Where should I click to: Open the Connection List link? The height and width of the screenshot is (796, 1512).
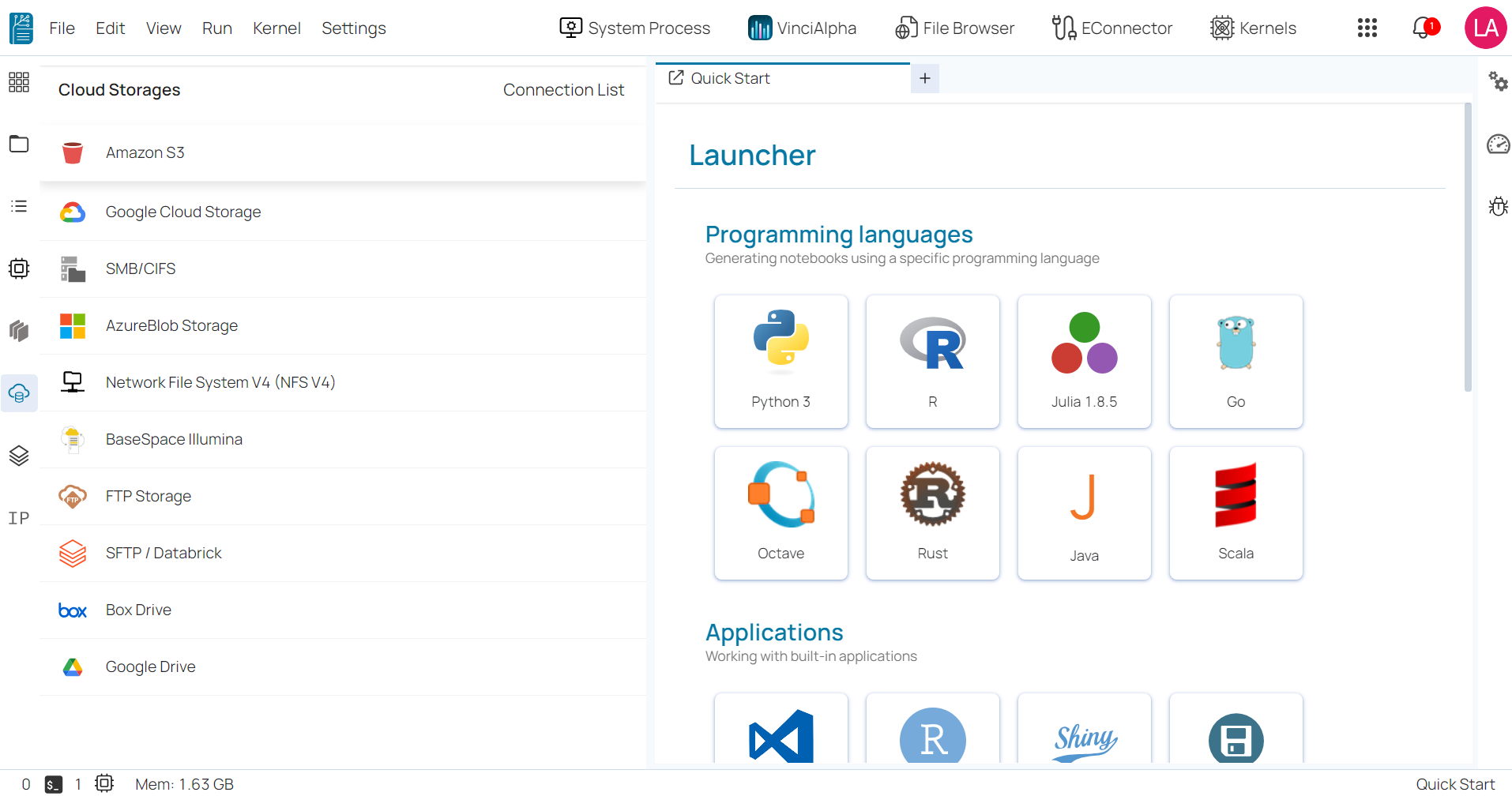click(x=563, y=90)
